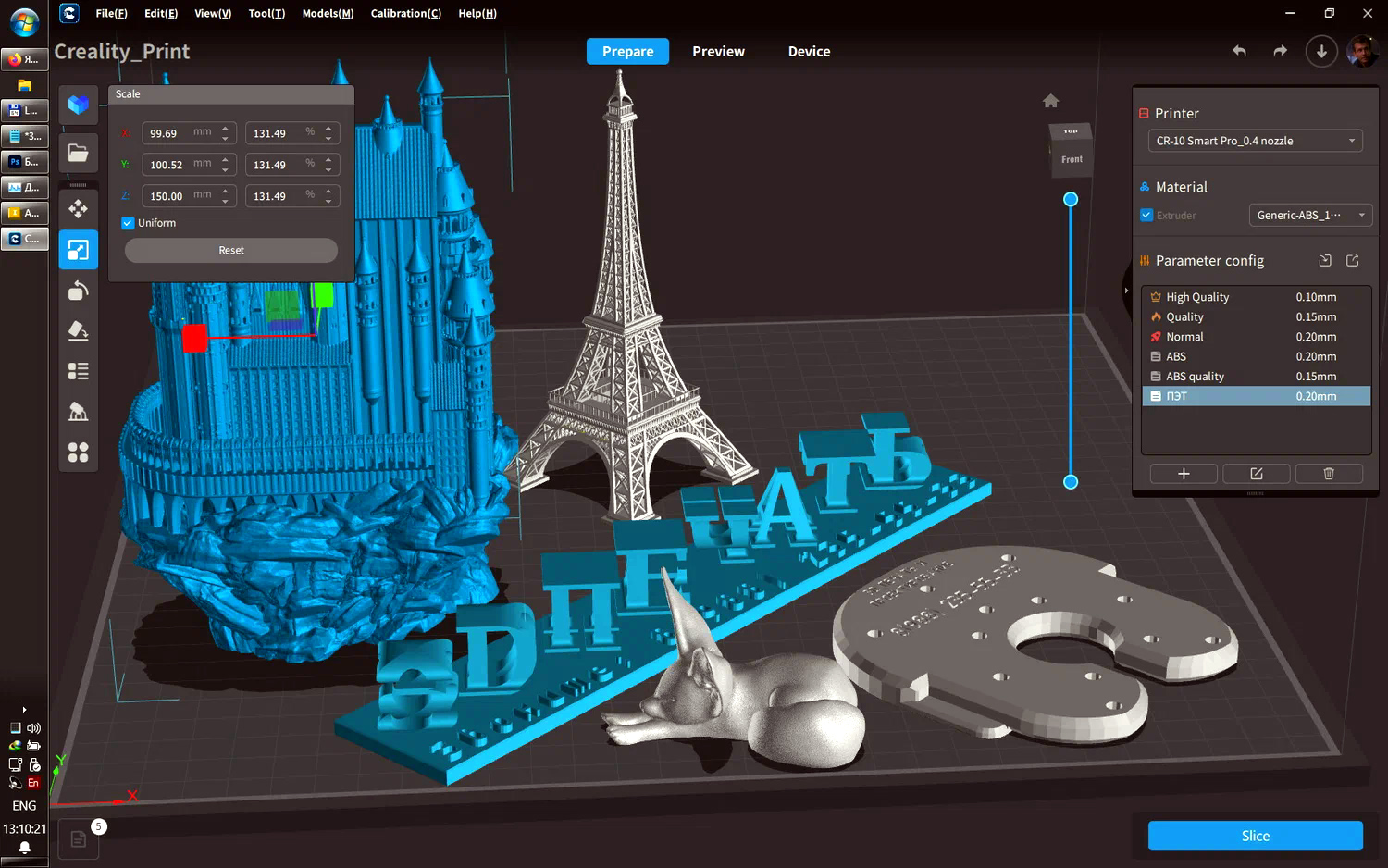Image resolution: width=1388 pixels, height=868 pixels.
Task: Switch to the Preview tab
Action: click(718, 52)
